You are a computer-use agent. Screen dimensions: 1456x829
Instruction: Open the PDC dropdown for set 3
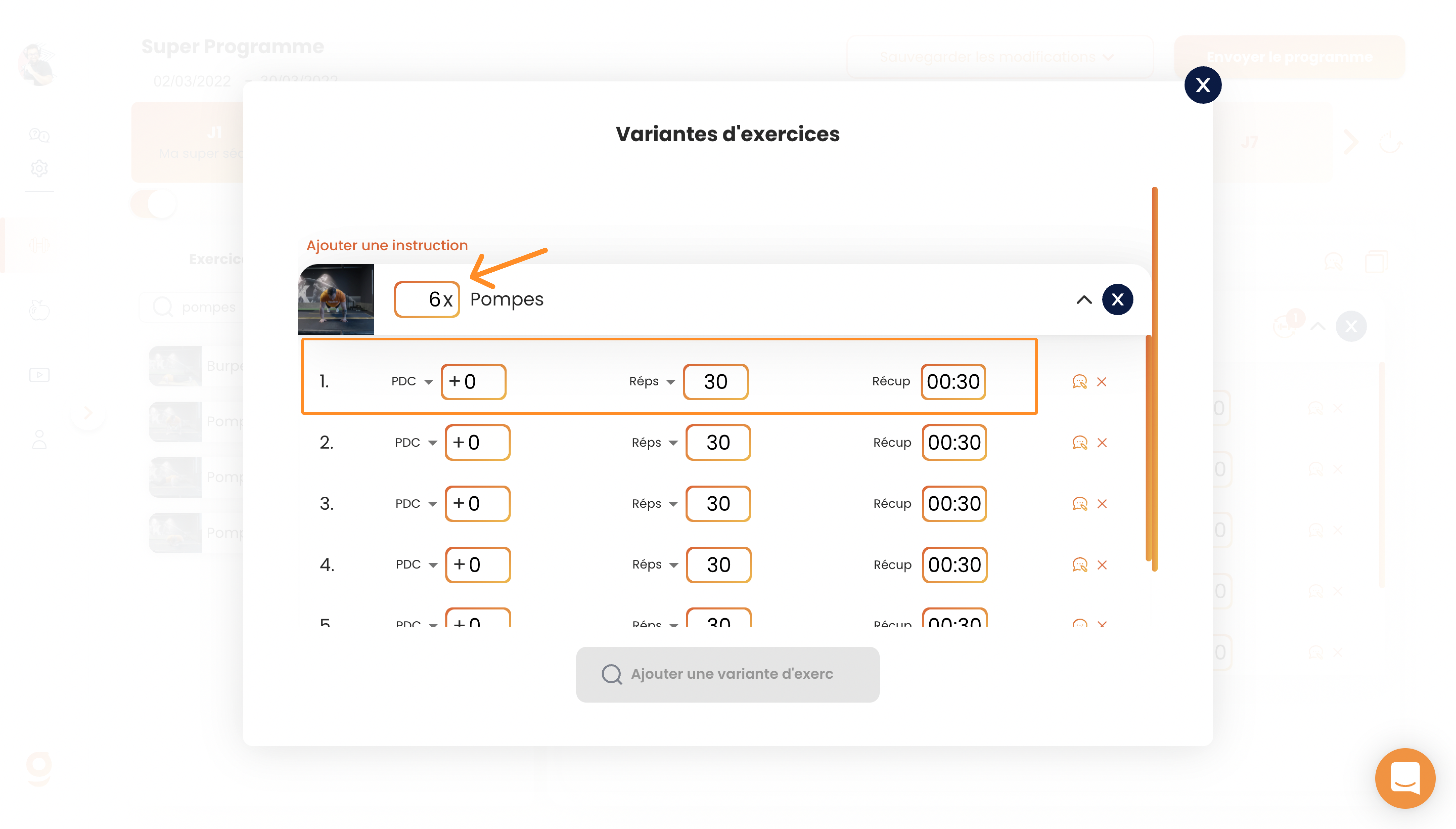click(416, 503)
